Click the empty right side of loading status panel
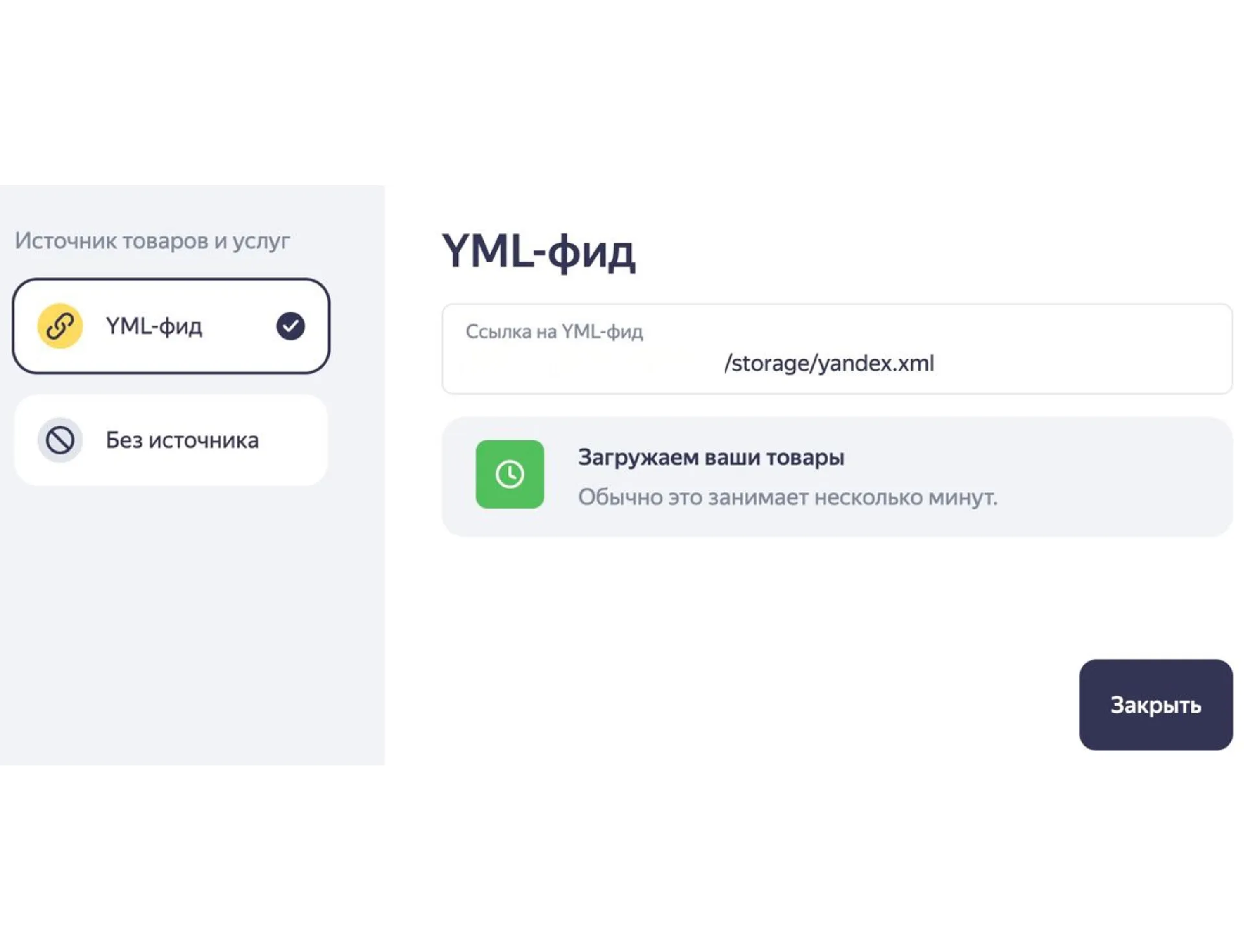This screenshot has height=952, width=1244. (1114, 476)
